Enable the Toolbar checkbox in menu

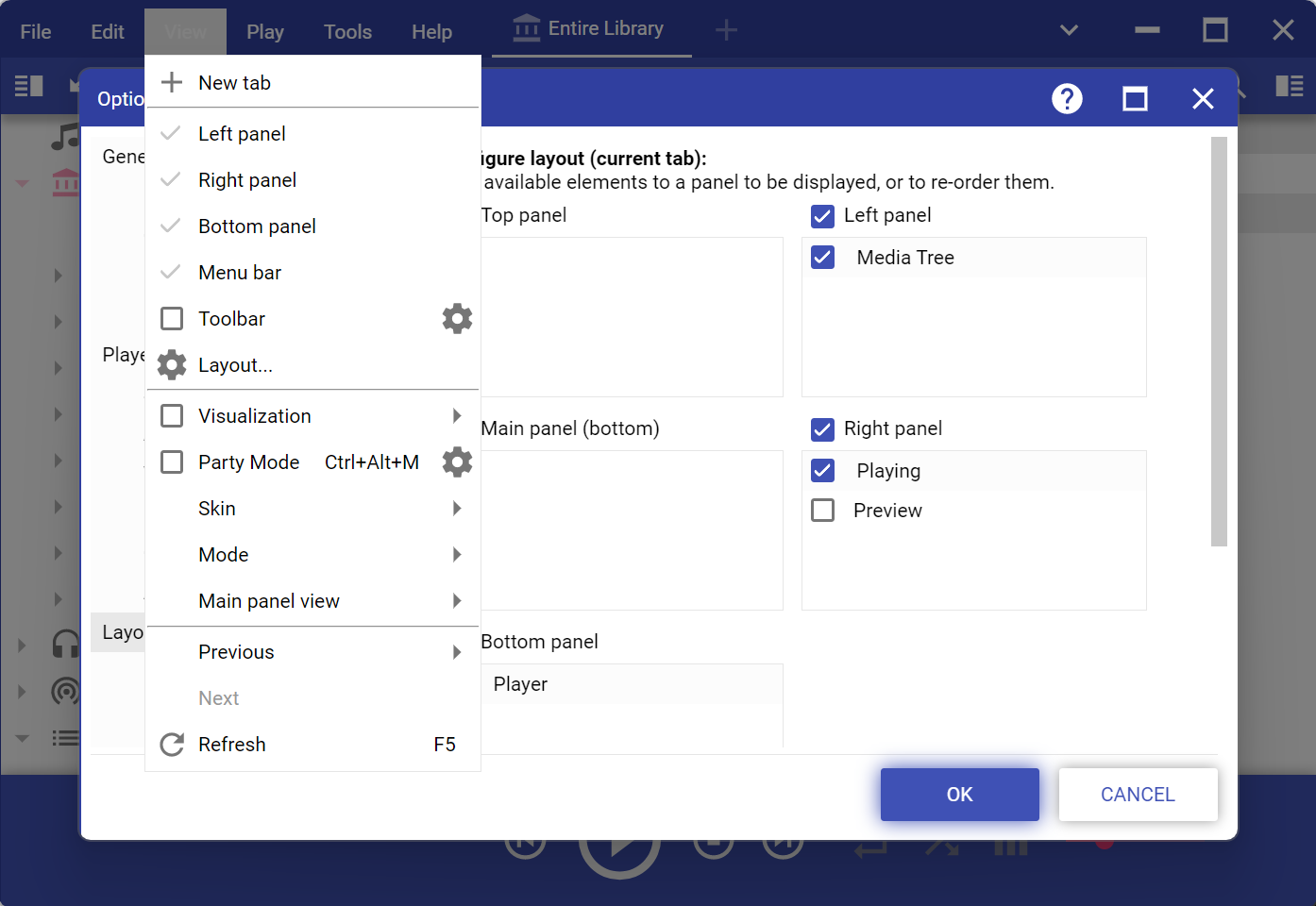tap(172, 319)
